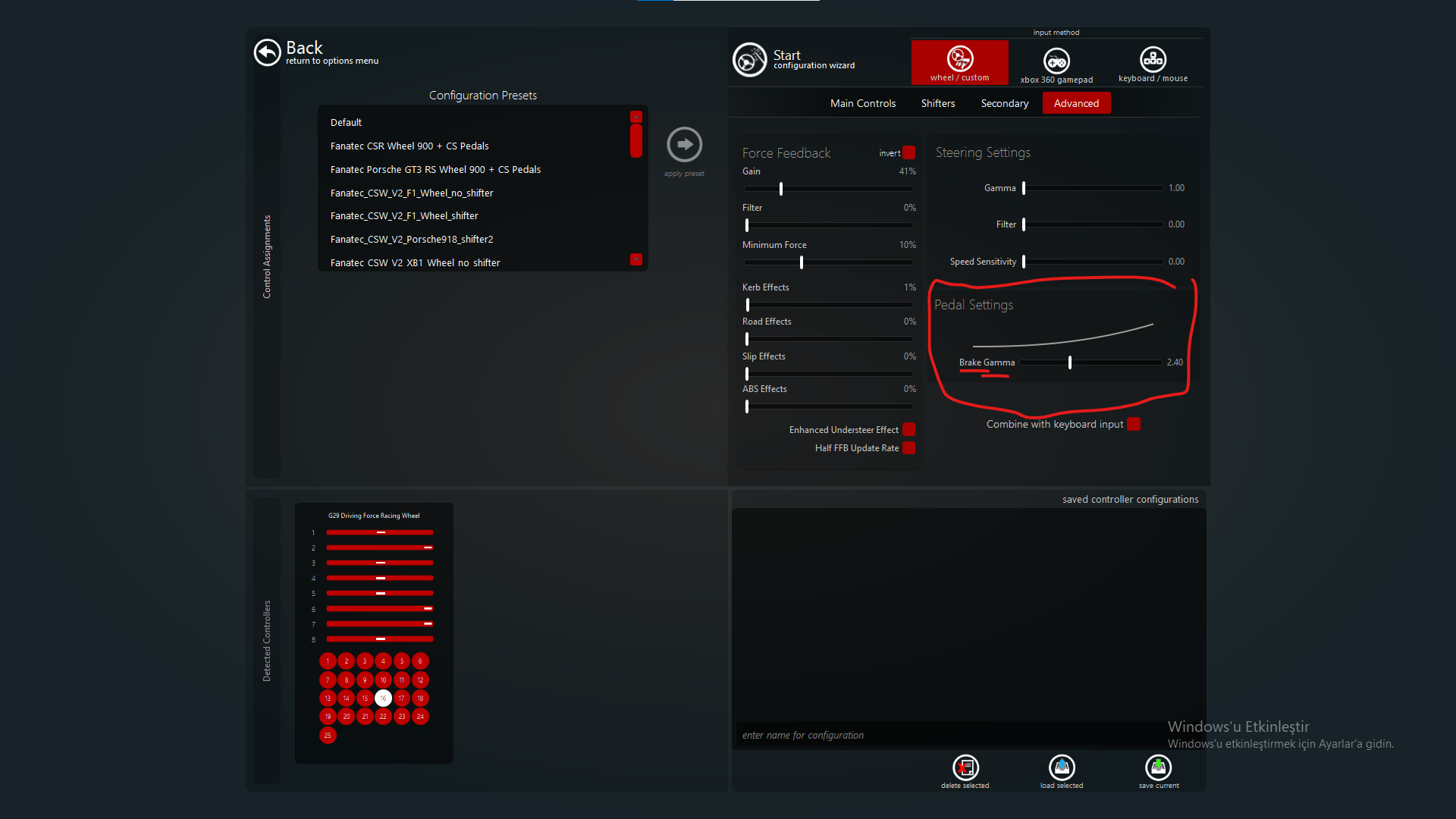
Task: Click save current configuration icon
Action: pos(1158,768)
